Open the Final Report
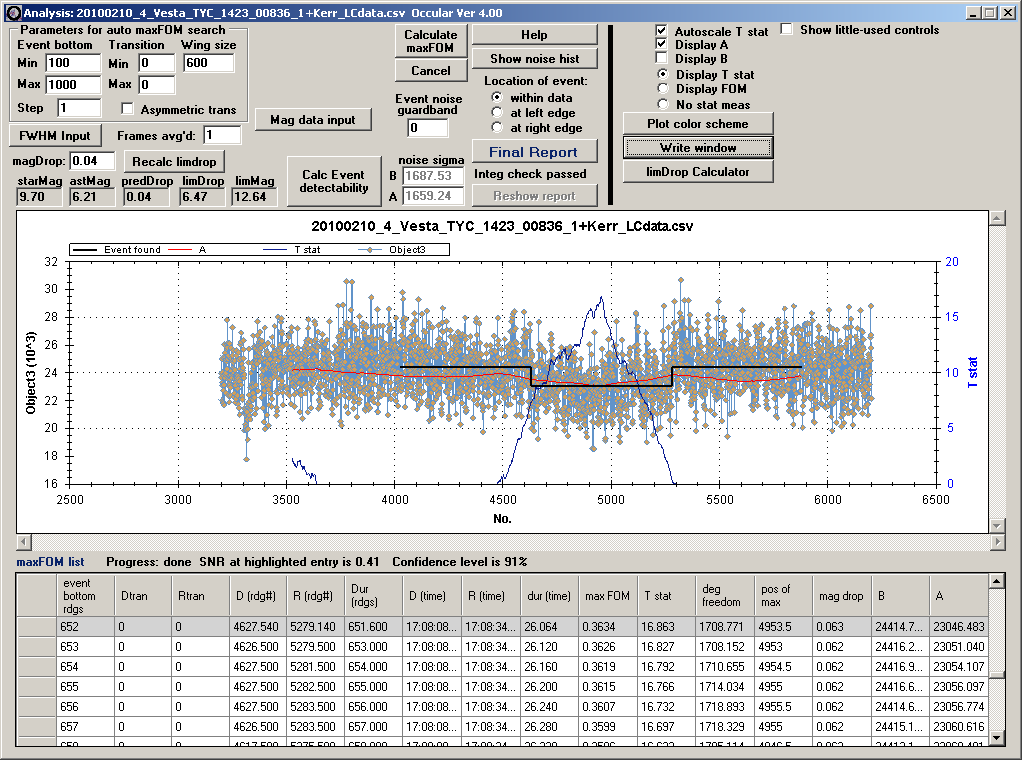Viewport: 1022px width, 760px height. [534, 152]
